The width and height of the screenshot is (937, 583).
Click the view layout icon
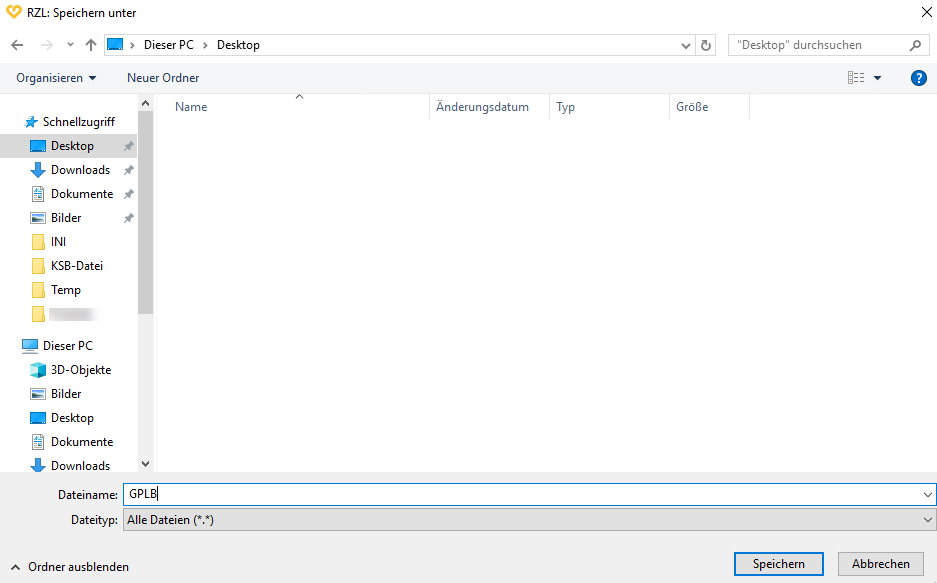pyautogui.click(x=856, y=78)
